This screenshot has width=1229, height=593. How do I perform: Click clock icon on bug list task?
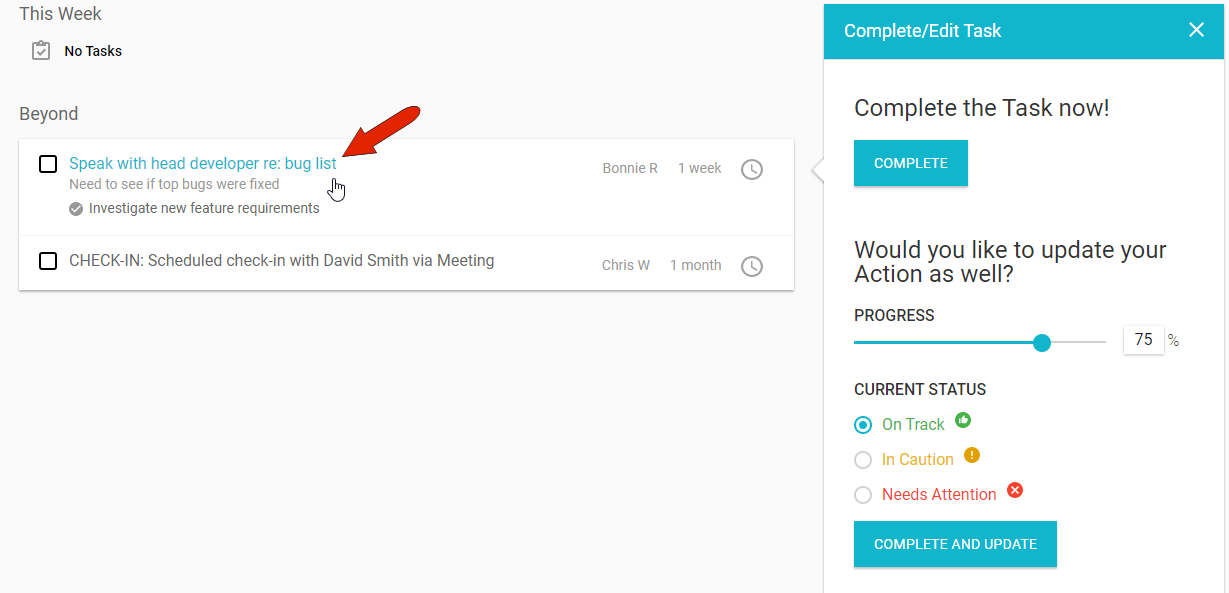(751, 169)
